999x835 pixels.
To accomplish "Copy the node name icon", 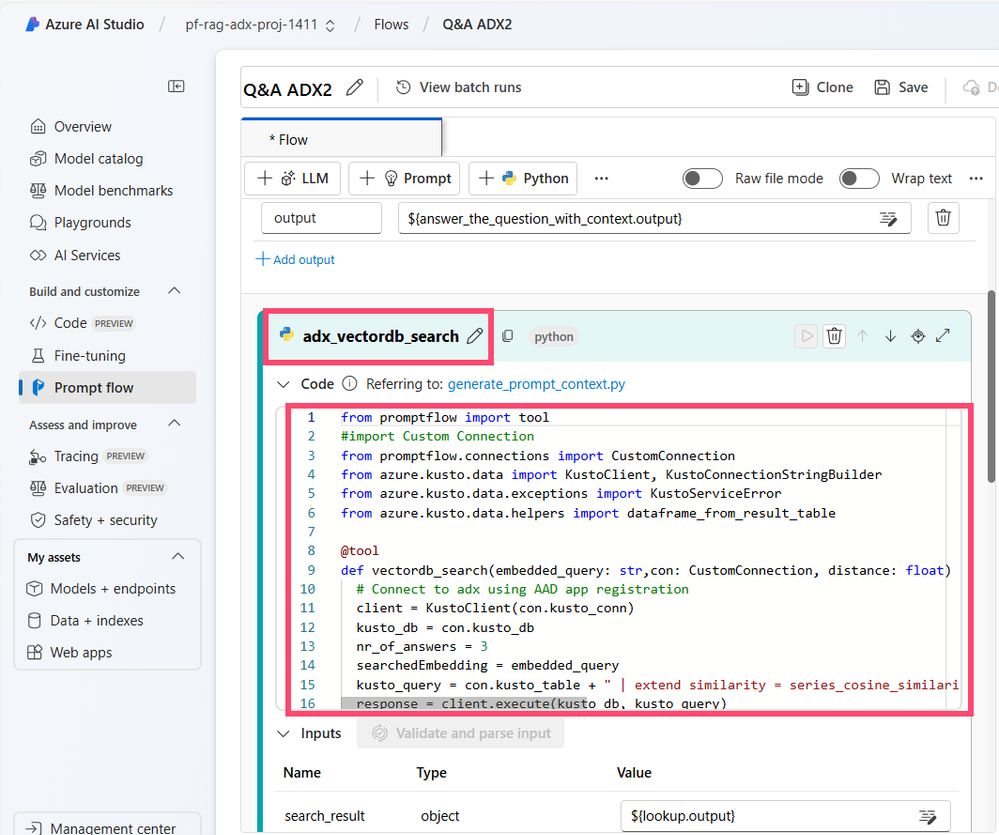I will [x=507, y=336].
